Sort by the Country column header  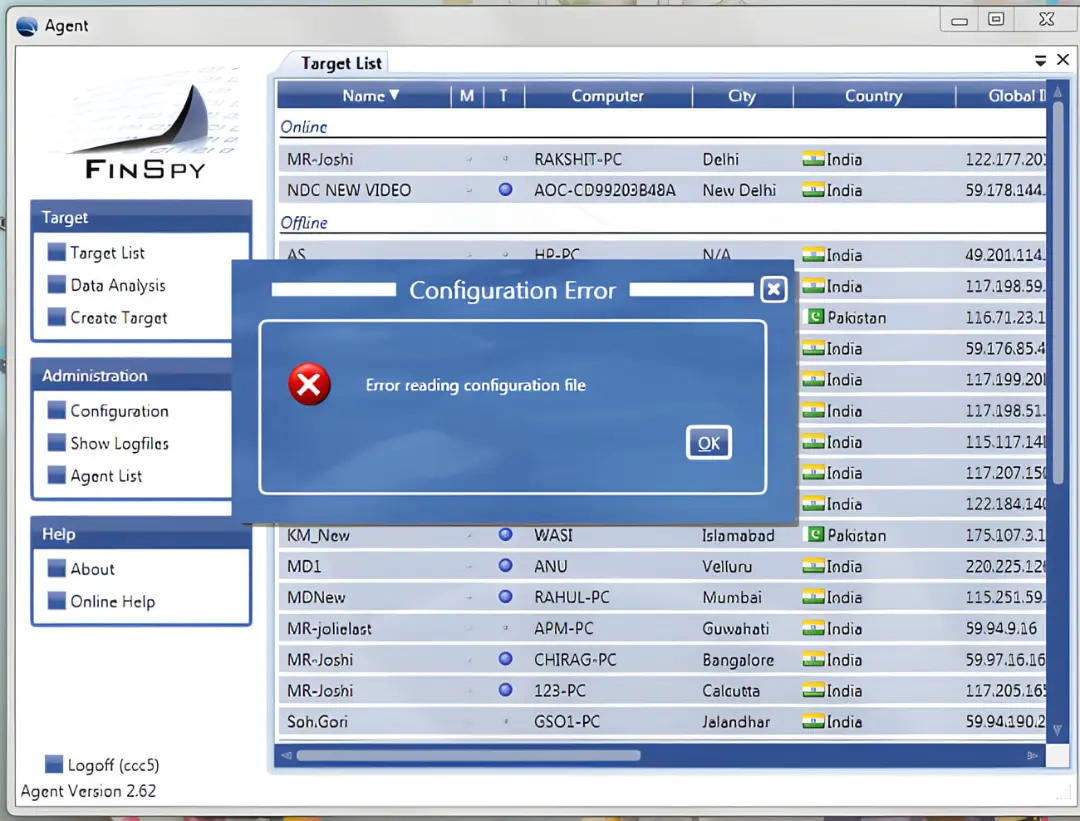[873, 96]
